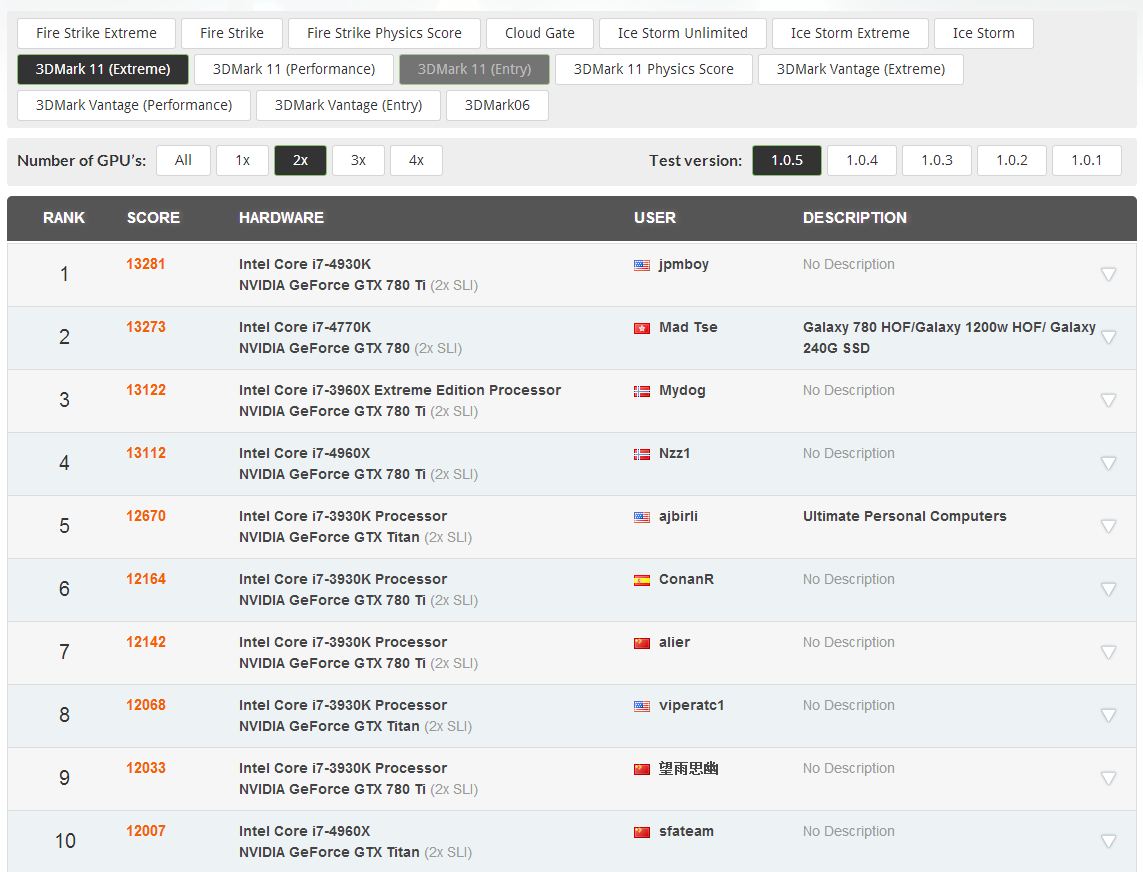This screenshot has width=1143, height=872.
Task: Filter results to 1x GPU
Action: [243, 160]
